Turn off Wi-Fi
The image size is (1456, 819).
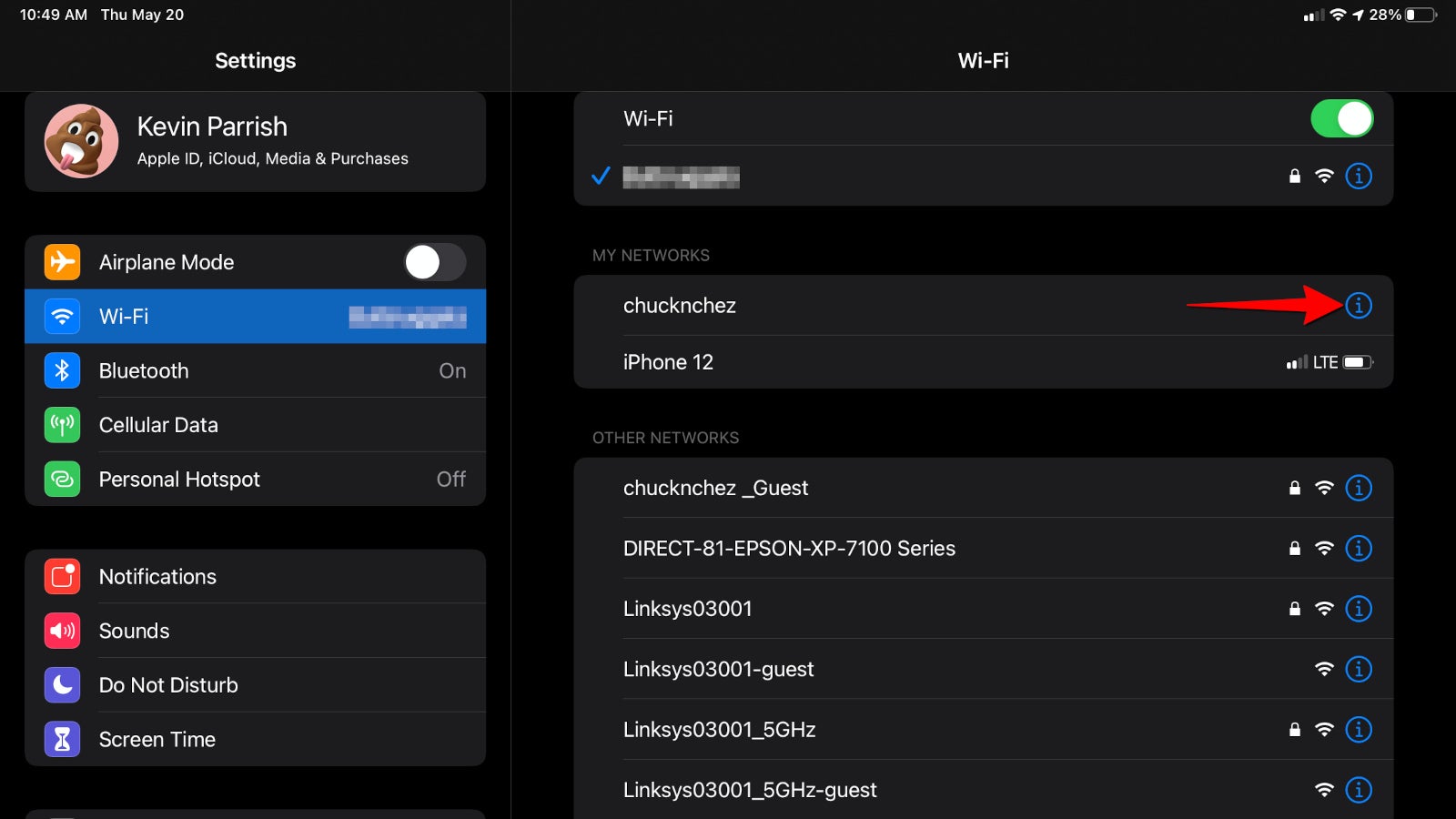click(1342, 118)
